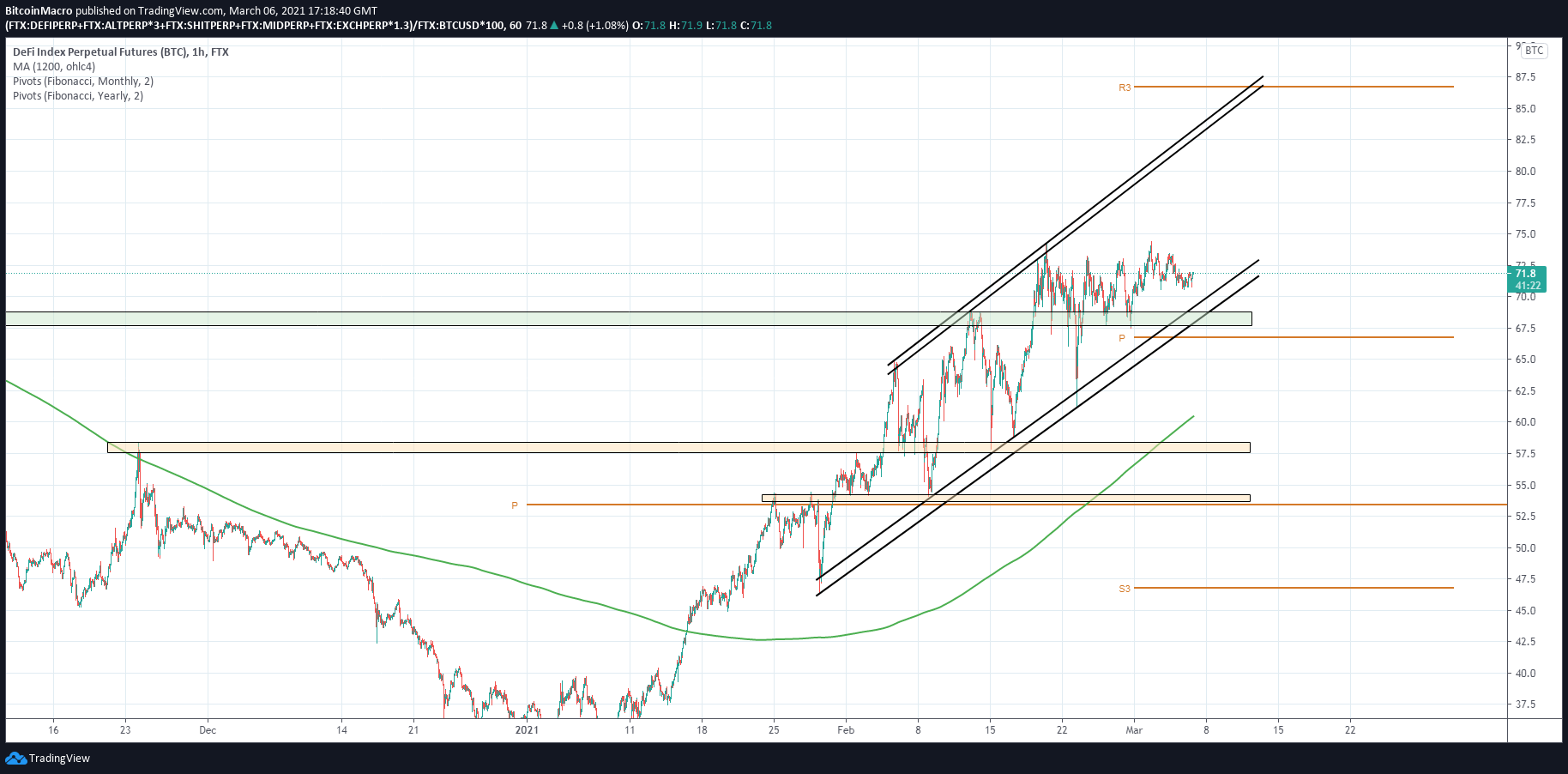Click the 37.5 price axis label
The width and height of the screenshot is (1568, 774).
tap(1525, 704)
